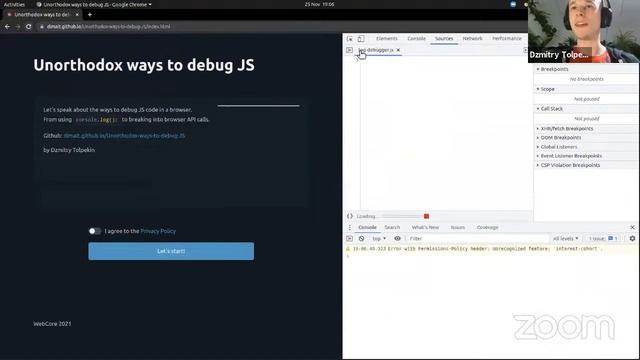This screenshot has width=640, height=360.
Task: Clear the console icon
Action: tap(362, 238)
